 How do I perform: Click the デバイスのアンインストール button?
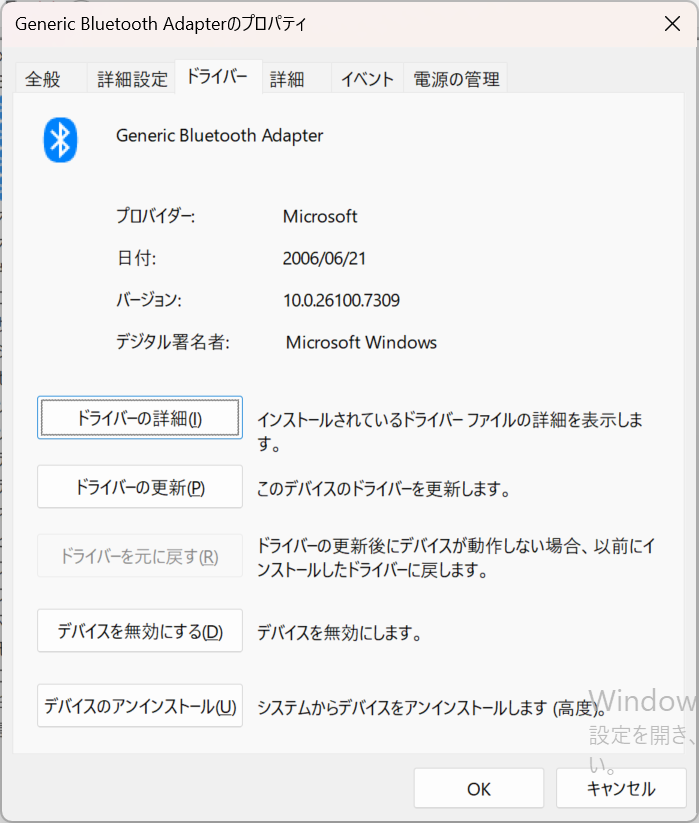point(140,706)
